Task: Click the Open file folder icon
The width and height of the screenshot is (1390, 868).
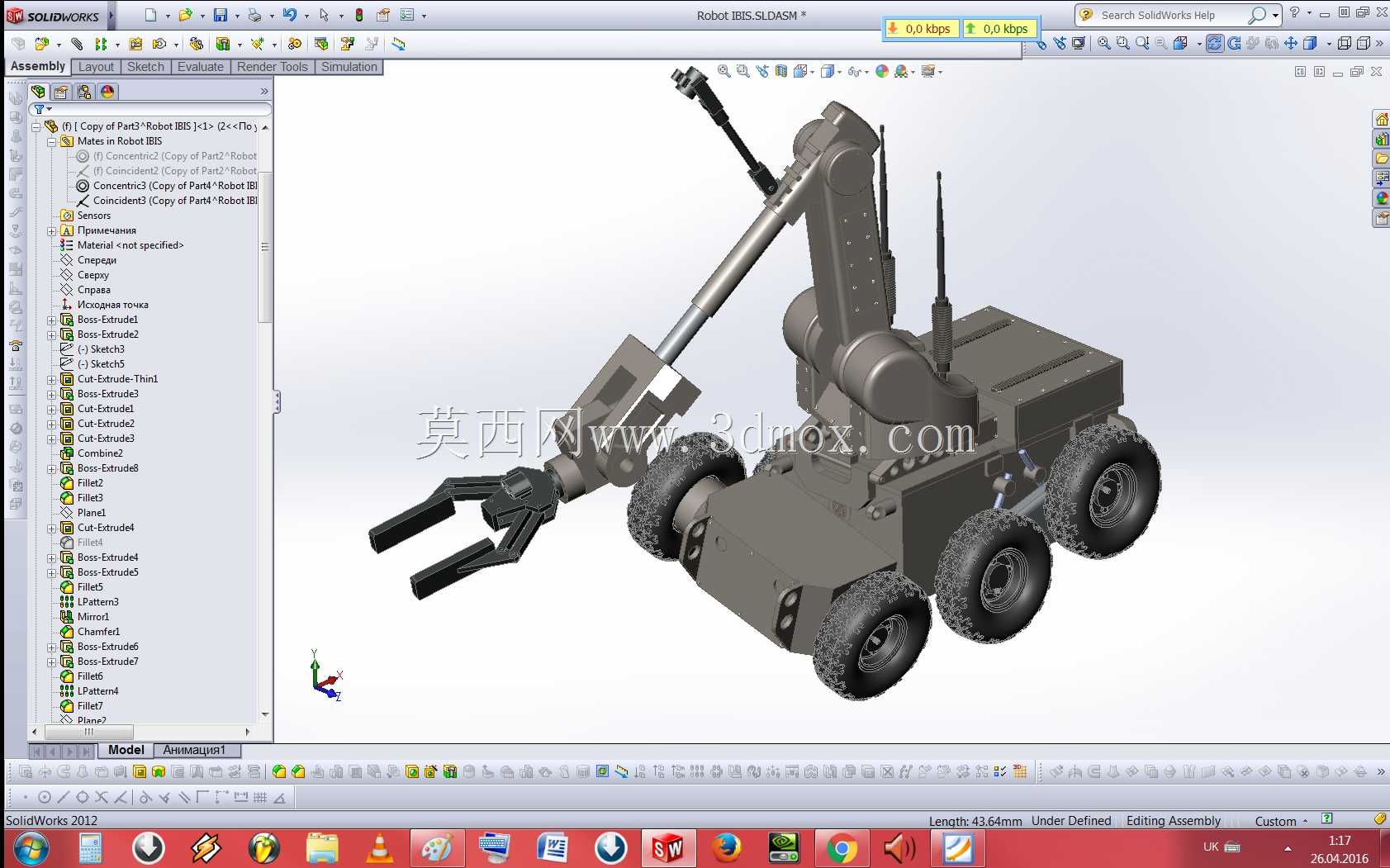Action: click(185, 15)
